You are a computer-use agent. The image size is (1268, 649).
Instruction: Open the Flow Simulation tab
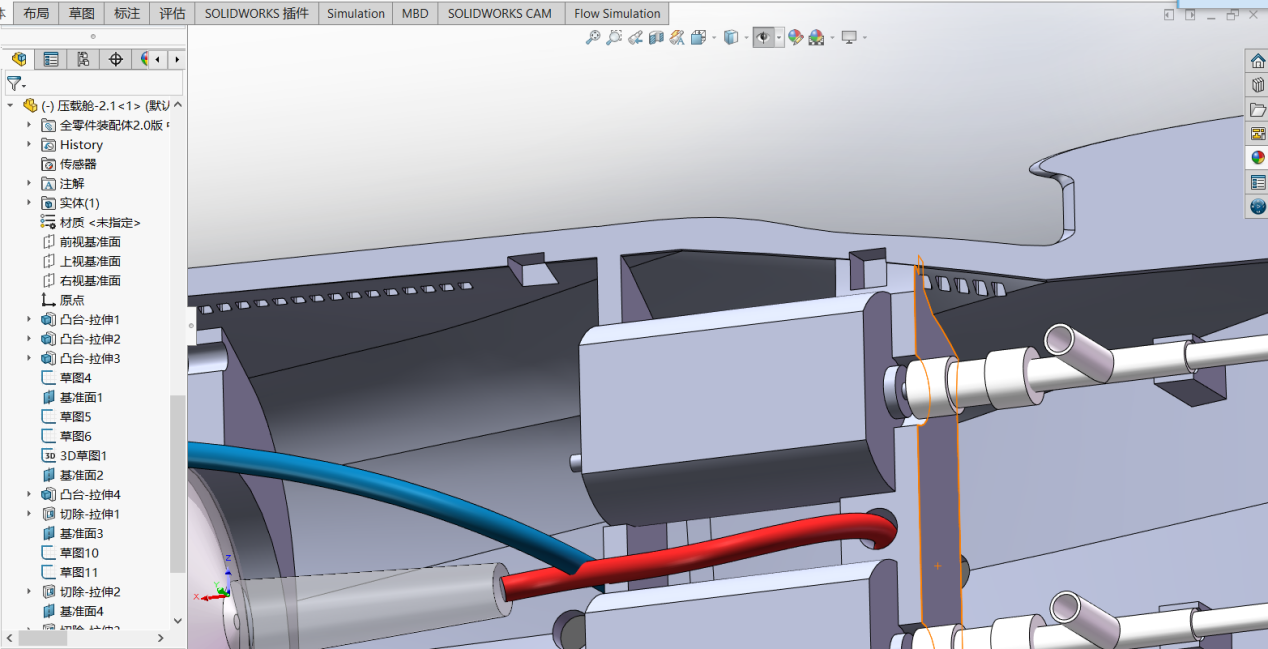[x=617, y=13]
